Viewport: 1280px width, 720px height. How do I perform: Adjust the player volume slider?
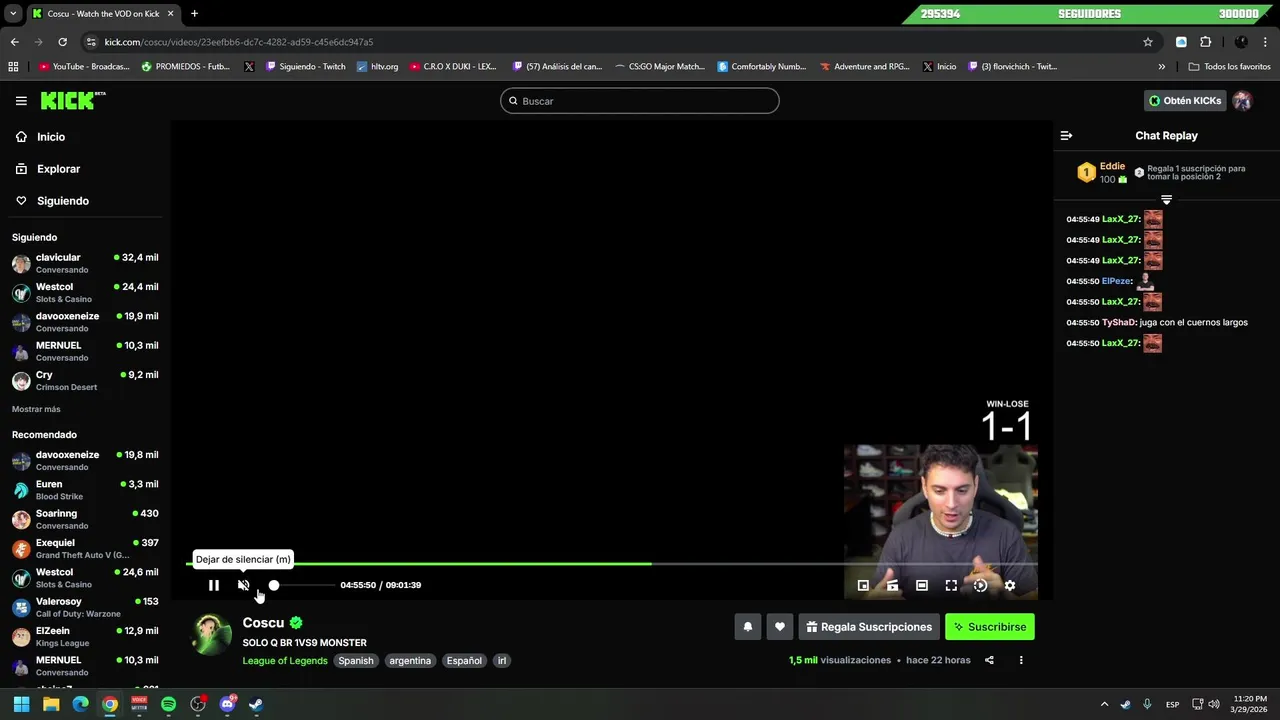pyautogui.click(x=303, y=585)
